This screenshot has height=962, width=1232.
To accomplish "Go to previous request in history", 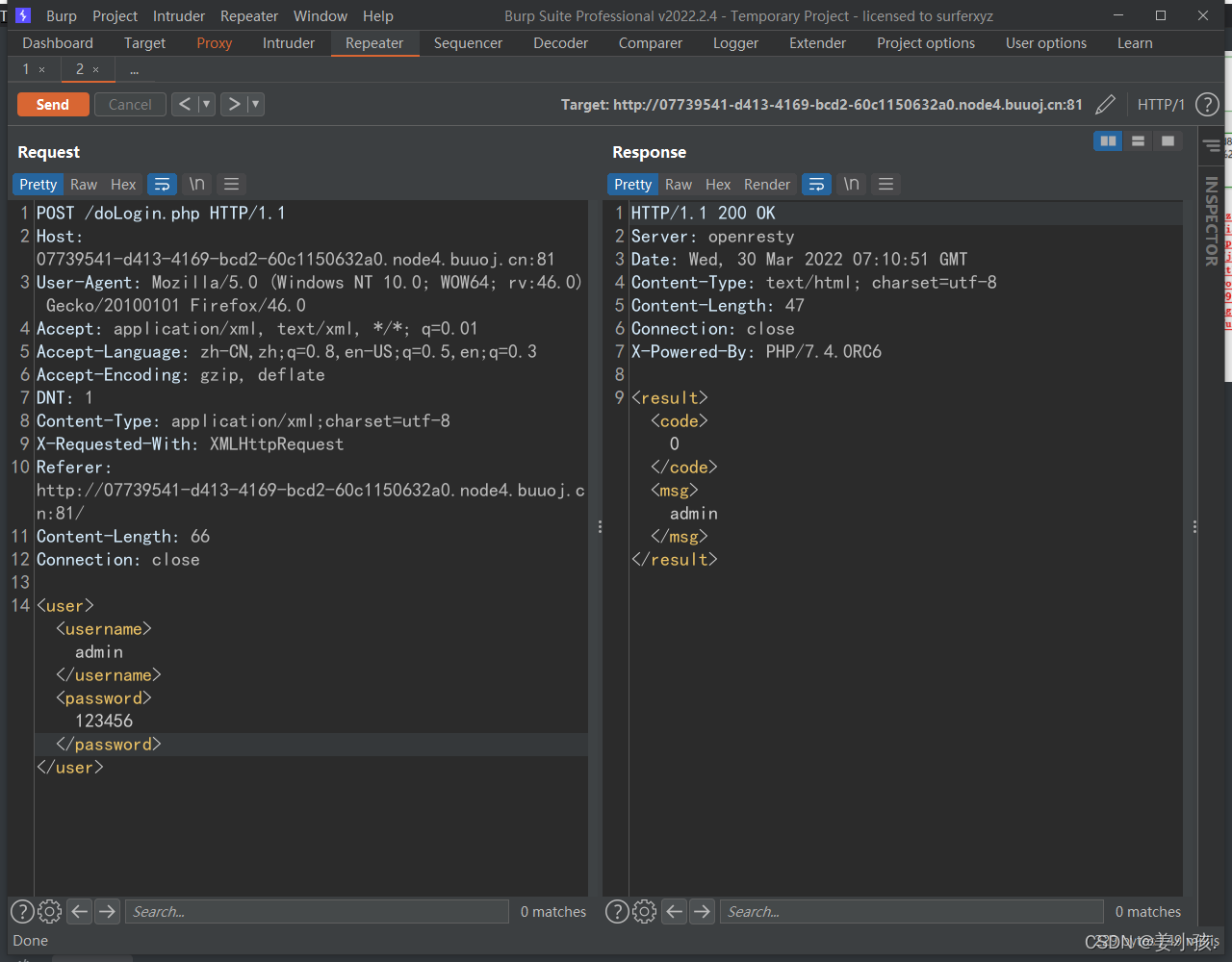I will click(x=185, y=105).
